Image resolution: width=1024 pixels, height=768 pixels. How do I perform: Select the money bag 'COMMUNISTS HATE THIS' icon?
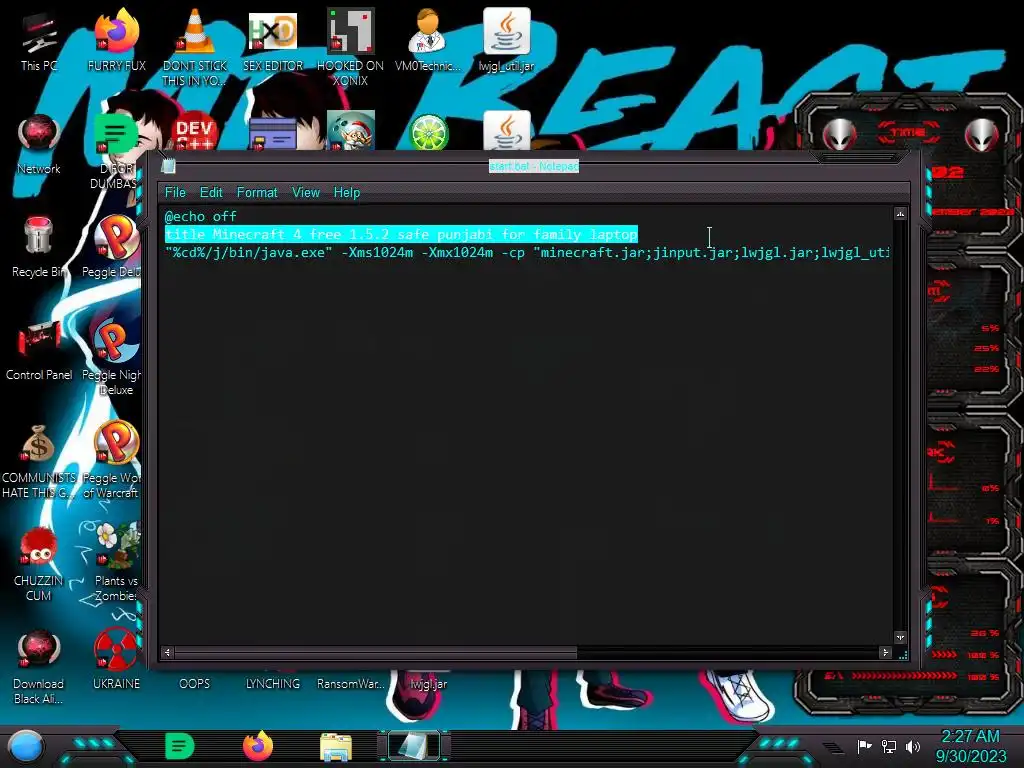tap(39, 460)
